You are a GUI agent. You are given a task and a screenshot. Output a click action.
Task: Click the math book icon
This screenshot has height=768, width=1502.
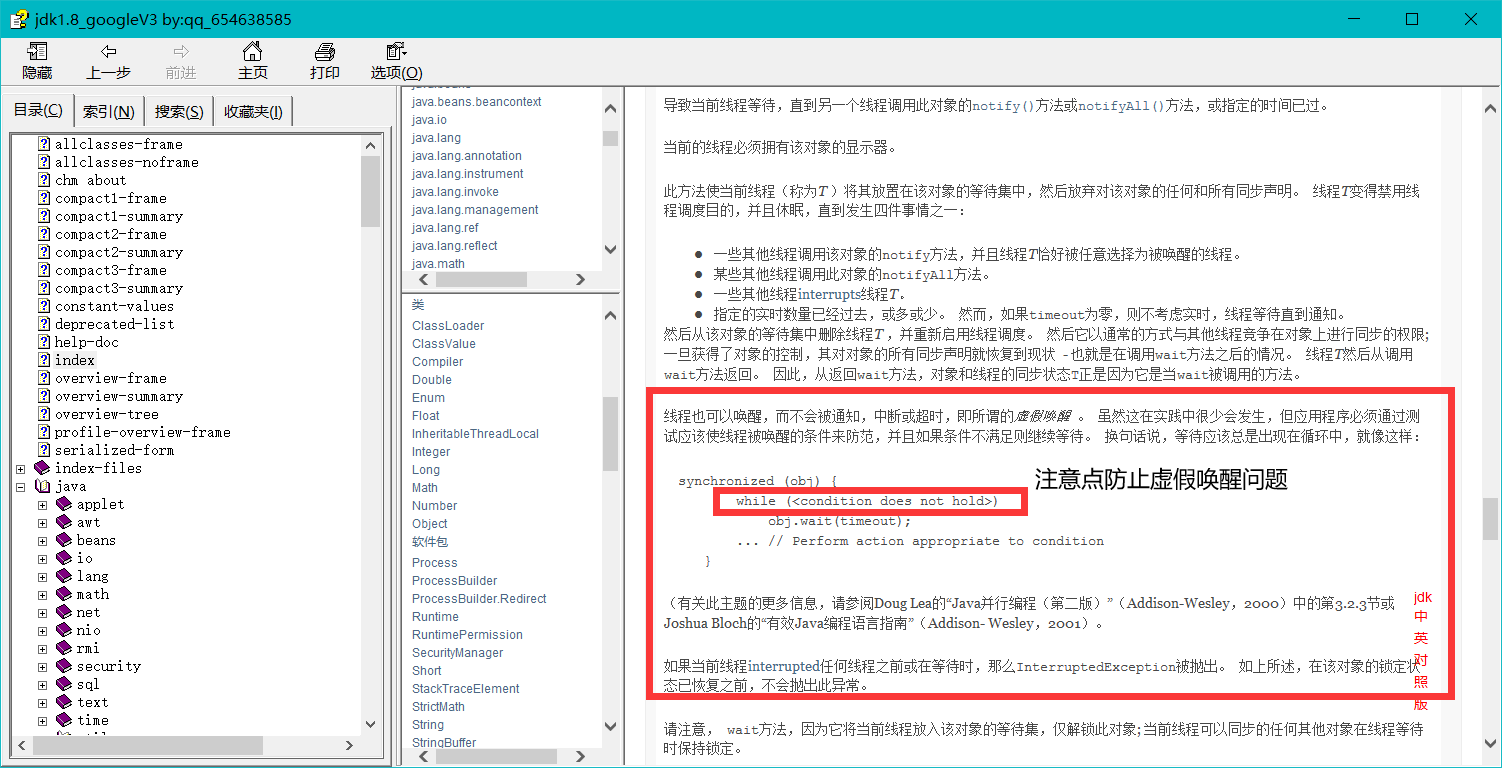pyautogui.click(x=64, y=594)
